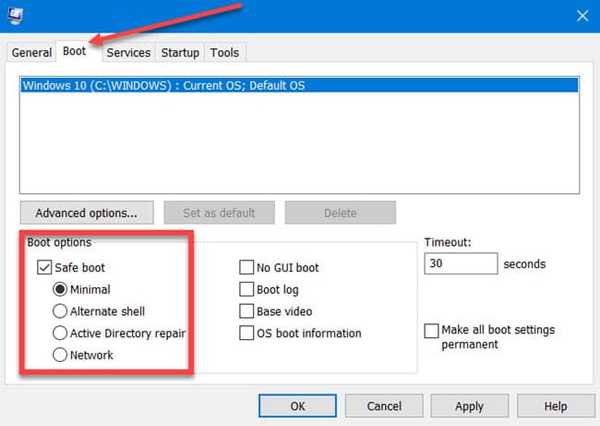Check OS boot information option
The image size is (600, 426).
(x=246, y=333)
